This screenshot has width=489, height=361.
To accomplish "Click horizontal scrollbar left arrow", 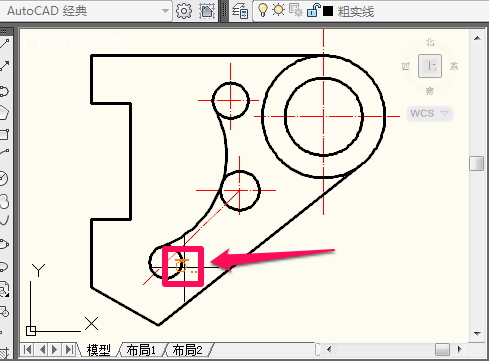I will [329, 350].
